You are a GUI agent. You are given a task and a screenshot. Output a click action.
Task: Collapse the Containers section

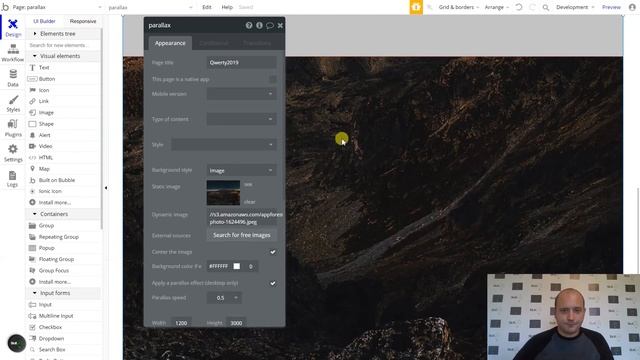coord(35,214)
